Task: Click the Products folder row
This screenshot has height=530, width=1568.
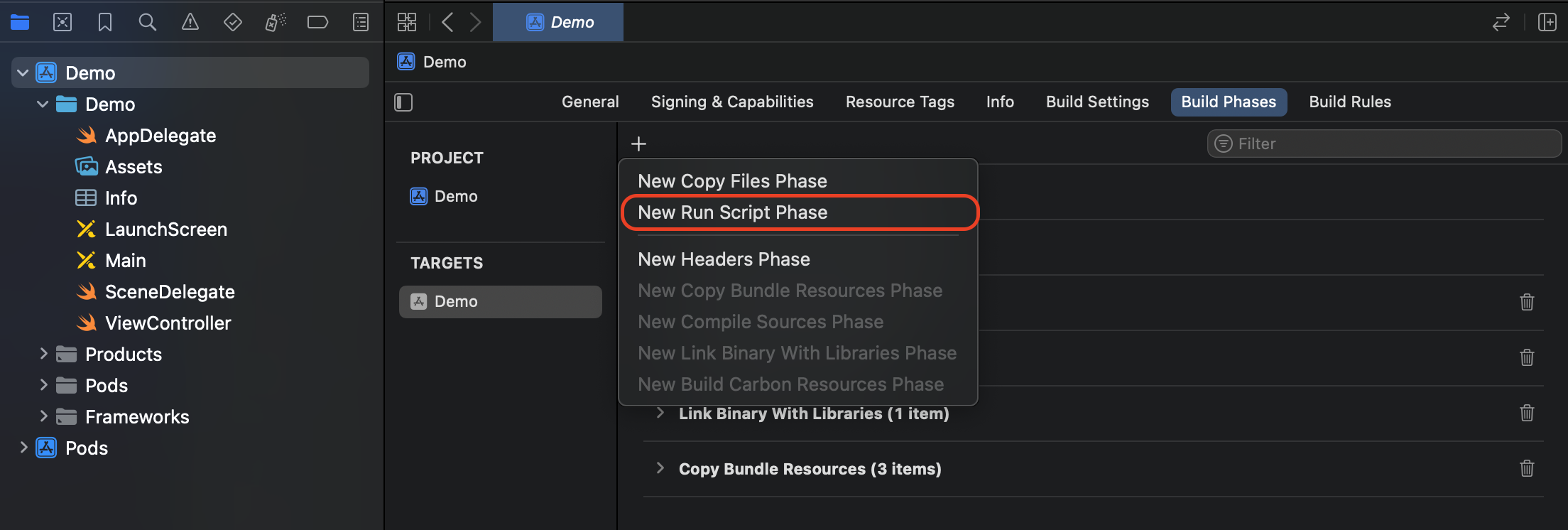Action: click(x=190, y=354)
